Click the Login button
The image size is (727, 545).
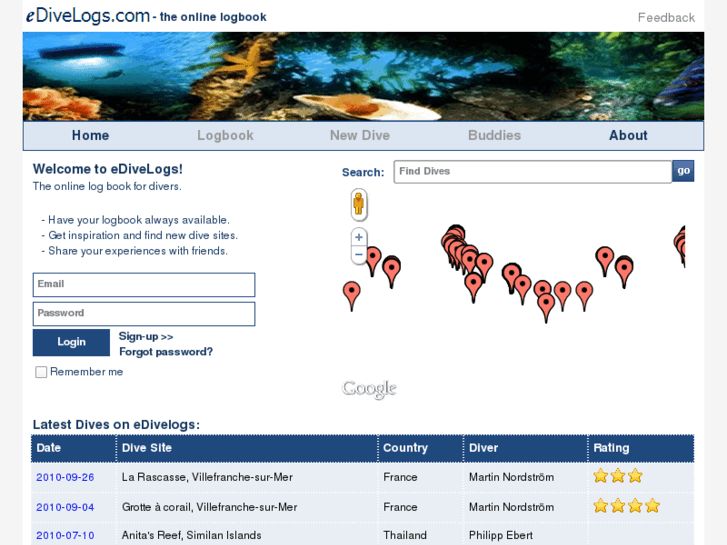pyautogui.click(x=71, y=342)
